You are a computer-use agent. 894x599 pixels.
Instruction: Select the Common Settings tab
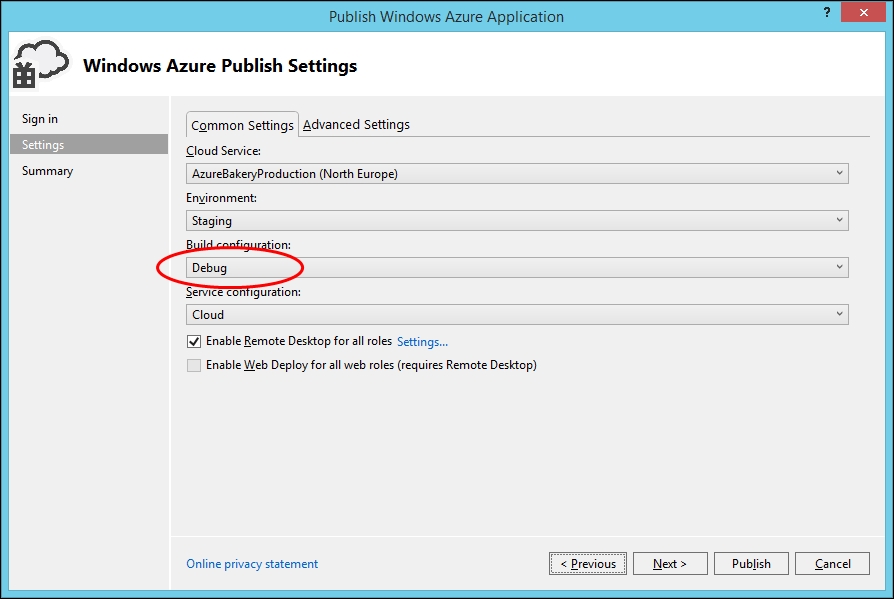[x=242, y=125]
